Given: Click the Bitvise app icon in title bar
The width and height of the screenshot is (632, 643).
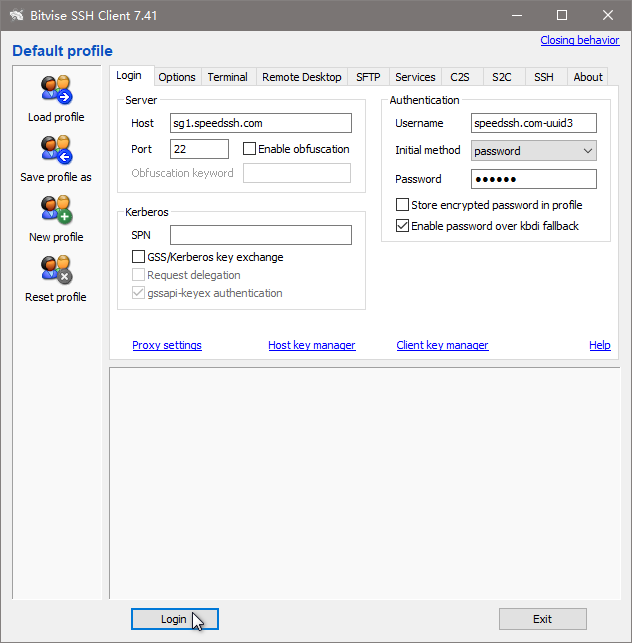Looking at the screenshot, I should coord(17,16).
